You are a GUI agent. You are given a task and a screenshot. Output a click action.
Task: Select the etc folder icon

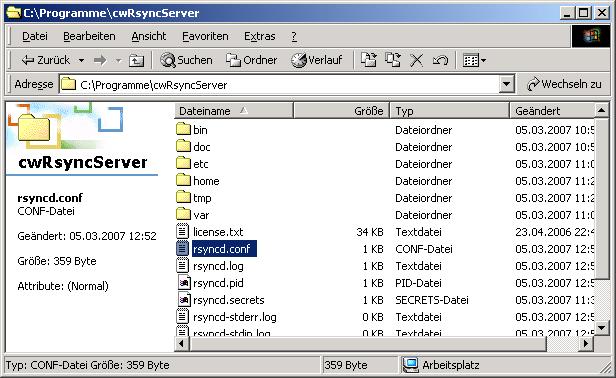[183, 163]
